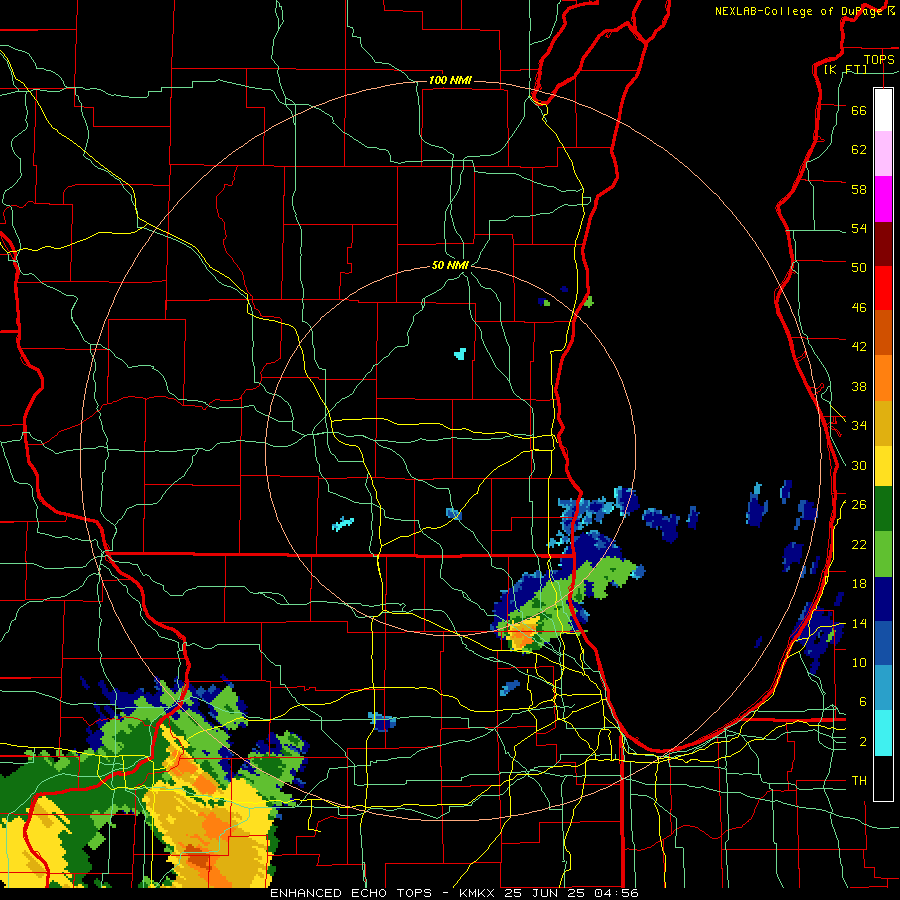
Task: Click the light pink legend swatch
Action: [883, 154]
